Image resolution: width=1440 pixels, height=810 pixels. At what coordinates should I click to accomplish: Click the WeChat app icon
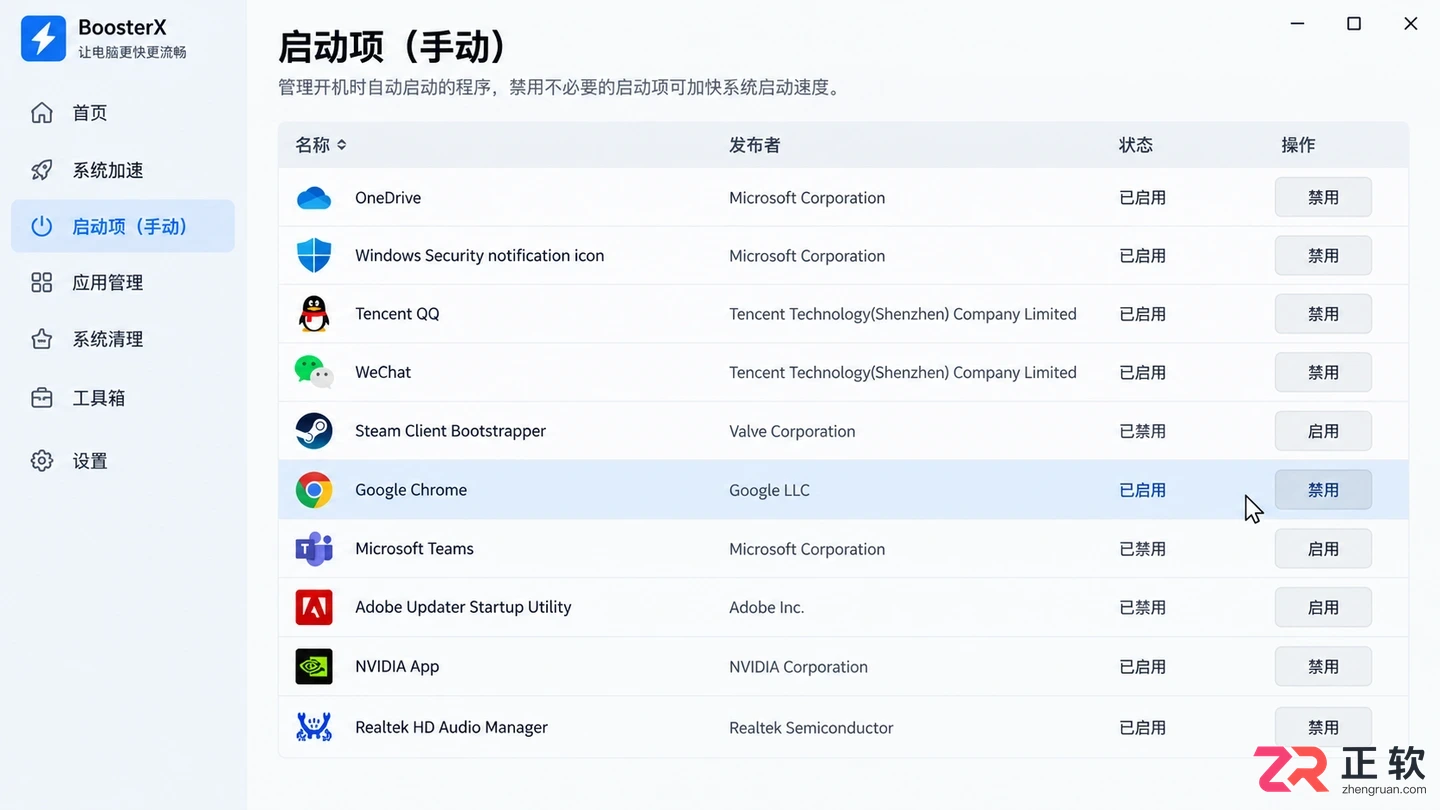pyautogui.click(x=314, y=372)
